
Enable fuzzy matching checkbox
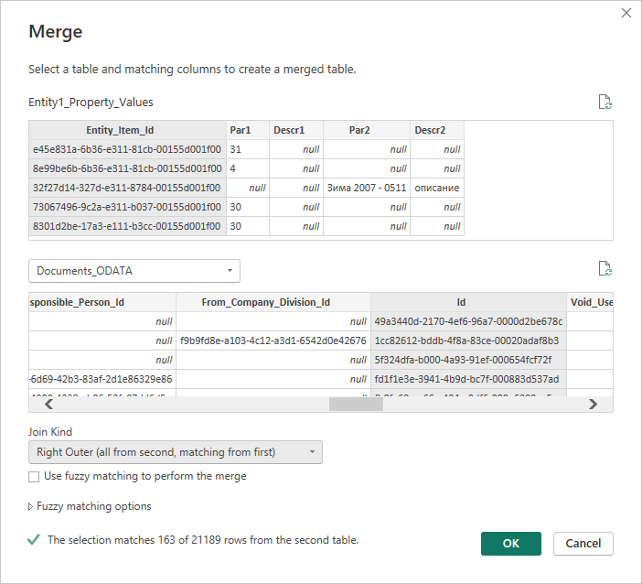click(x=35, y=477)
